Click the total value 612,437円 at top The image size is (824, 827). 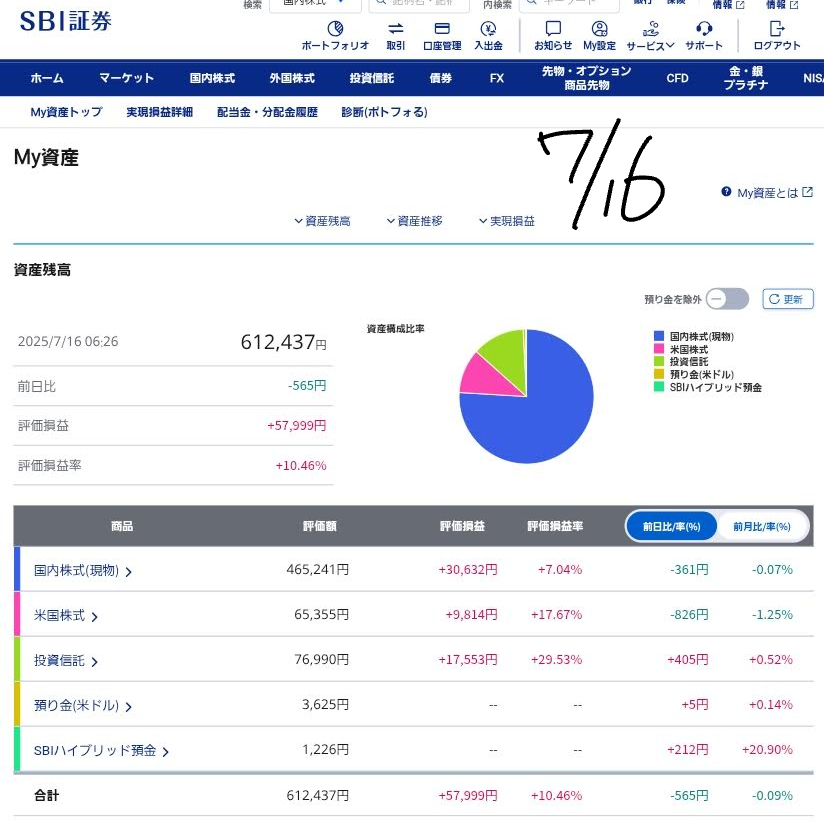point(283,342)
